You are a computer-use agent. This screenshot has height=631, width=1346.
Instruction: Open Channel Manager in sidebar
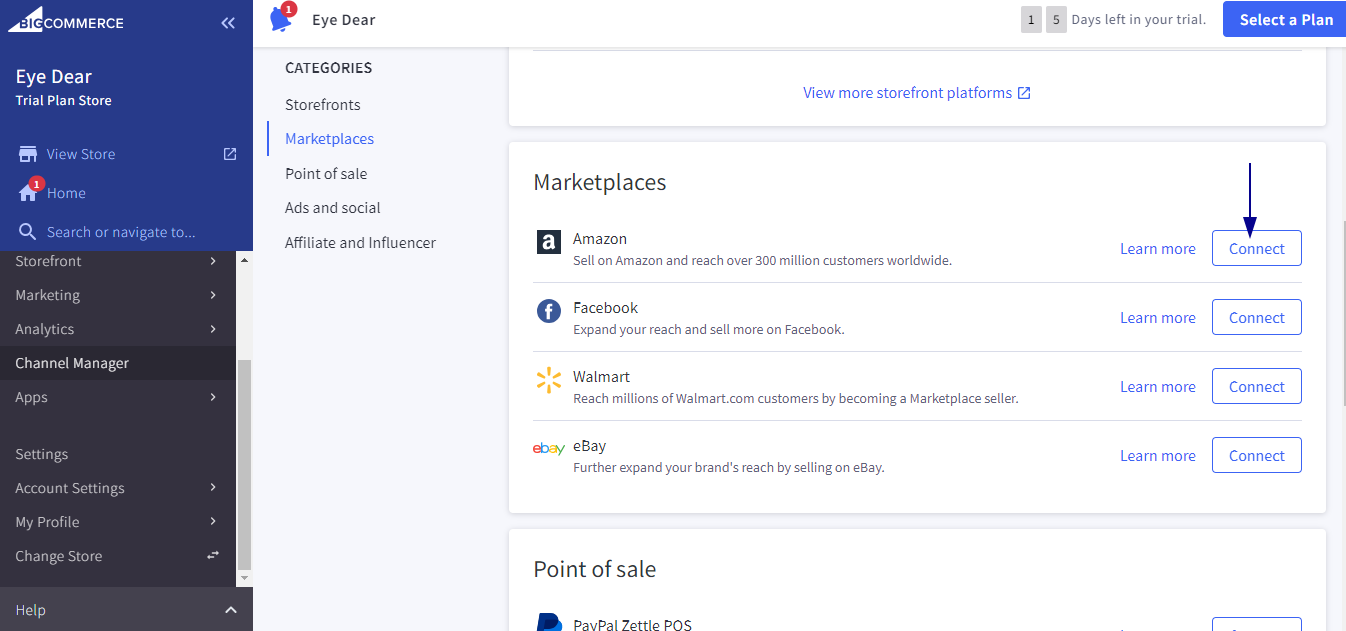pyautogui.click(x=118, y=363)
